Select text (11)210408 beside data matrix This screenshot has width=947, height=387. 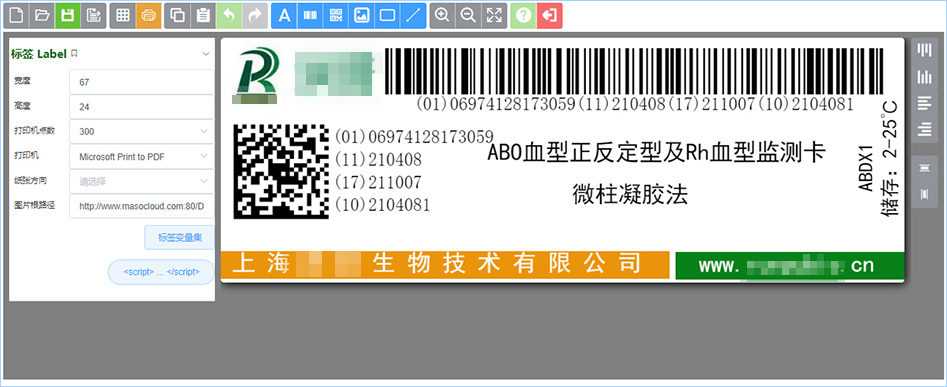[378, 159]
